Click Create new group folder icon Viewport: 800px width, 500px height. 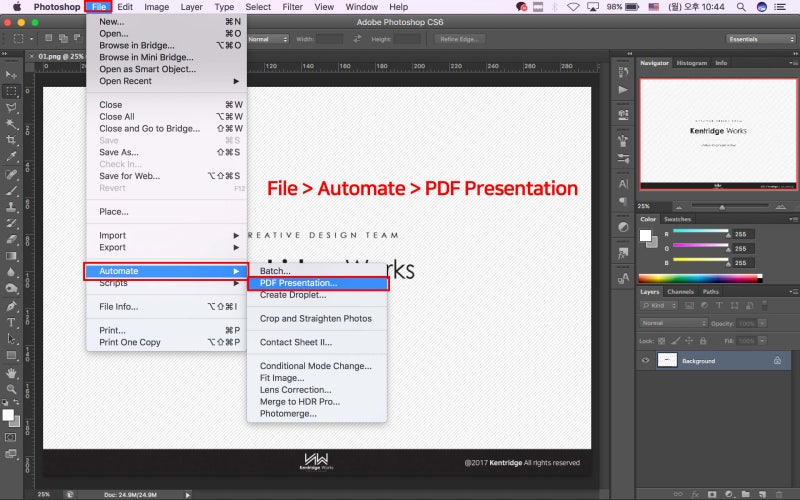pos(745,494)
